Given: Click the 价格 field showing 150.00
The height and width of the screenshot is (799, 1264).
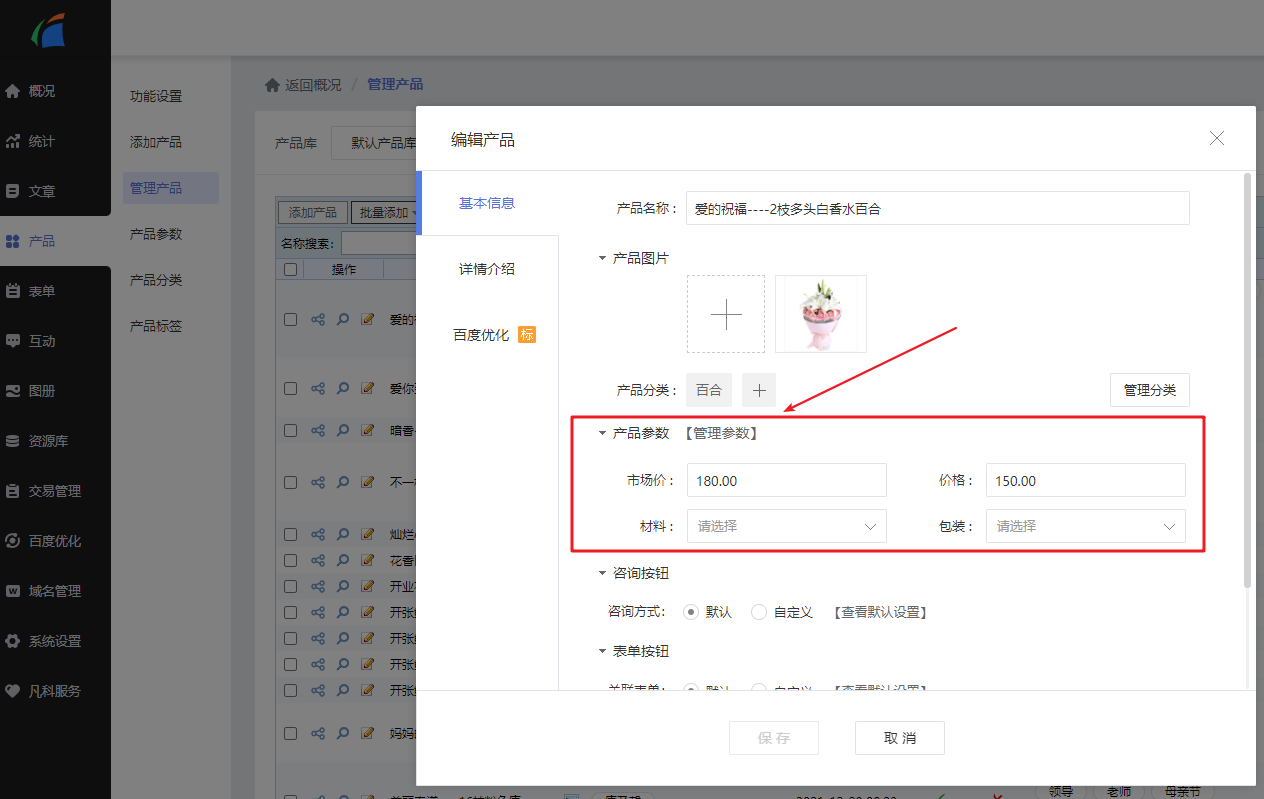Looking at the screenshot, I should click(x=1086, y=480).
